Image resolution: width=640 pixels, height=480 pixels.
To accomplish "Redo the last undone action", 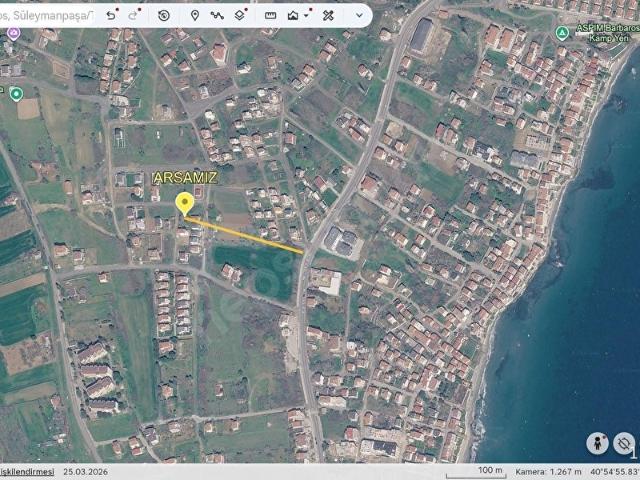I will pos(133,16).
